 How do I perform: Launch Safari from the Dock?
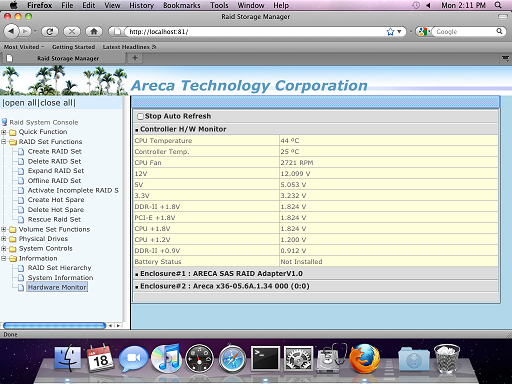tap(232, 359)
